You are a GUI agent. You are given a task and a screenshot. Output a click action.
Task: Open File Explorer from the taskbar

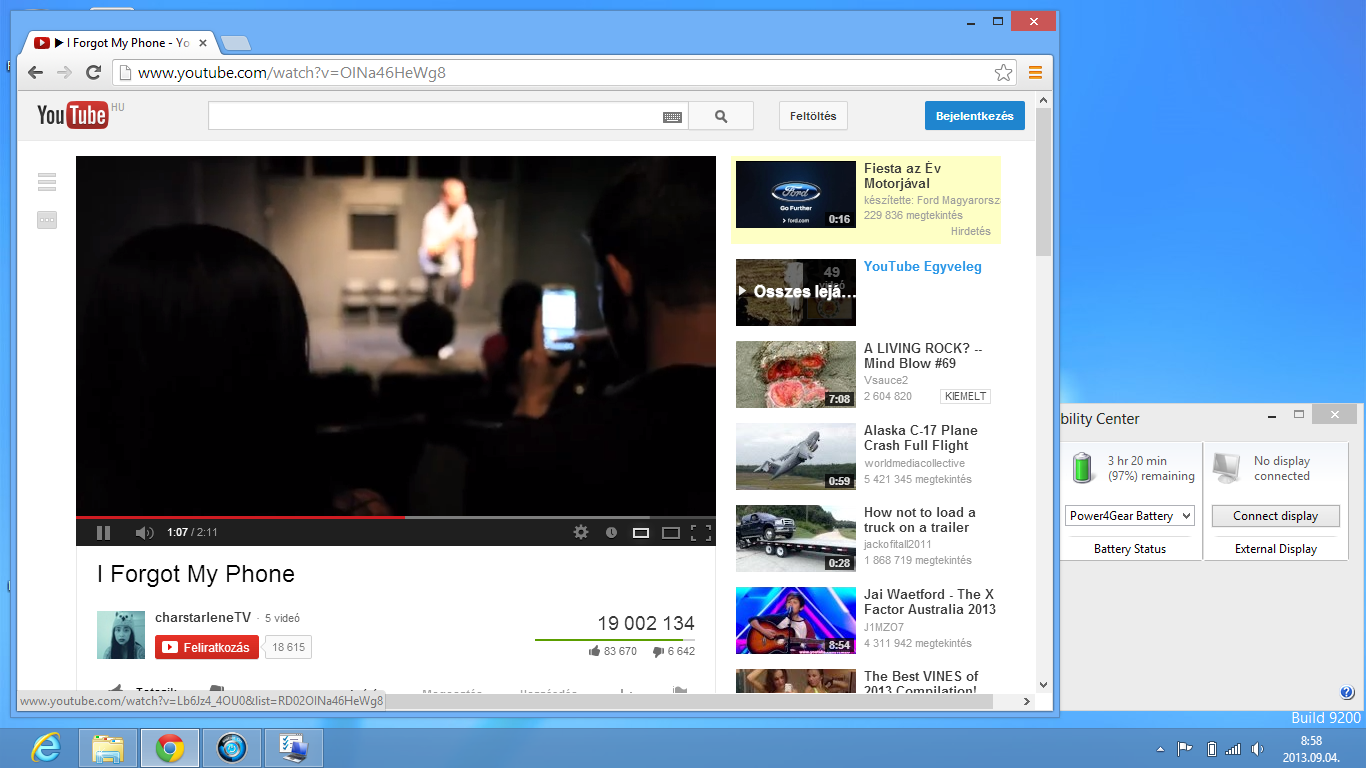(107, 748)
